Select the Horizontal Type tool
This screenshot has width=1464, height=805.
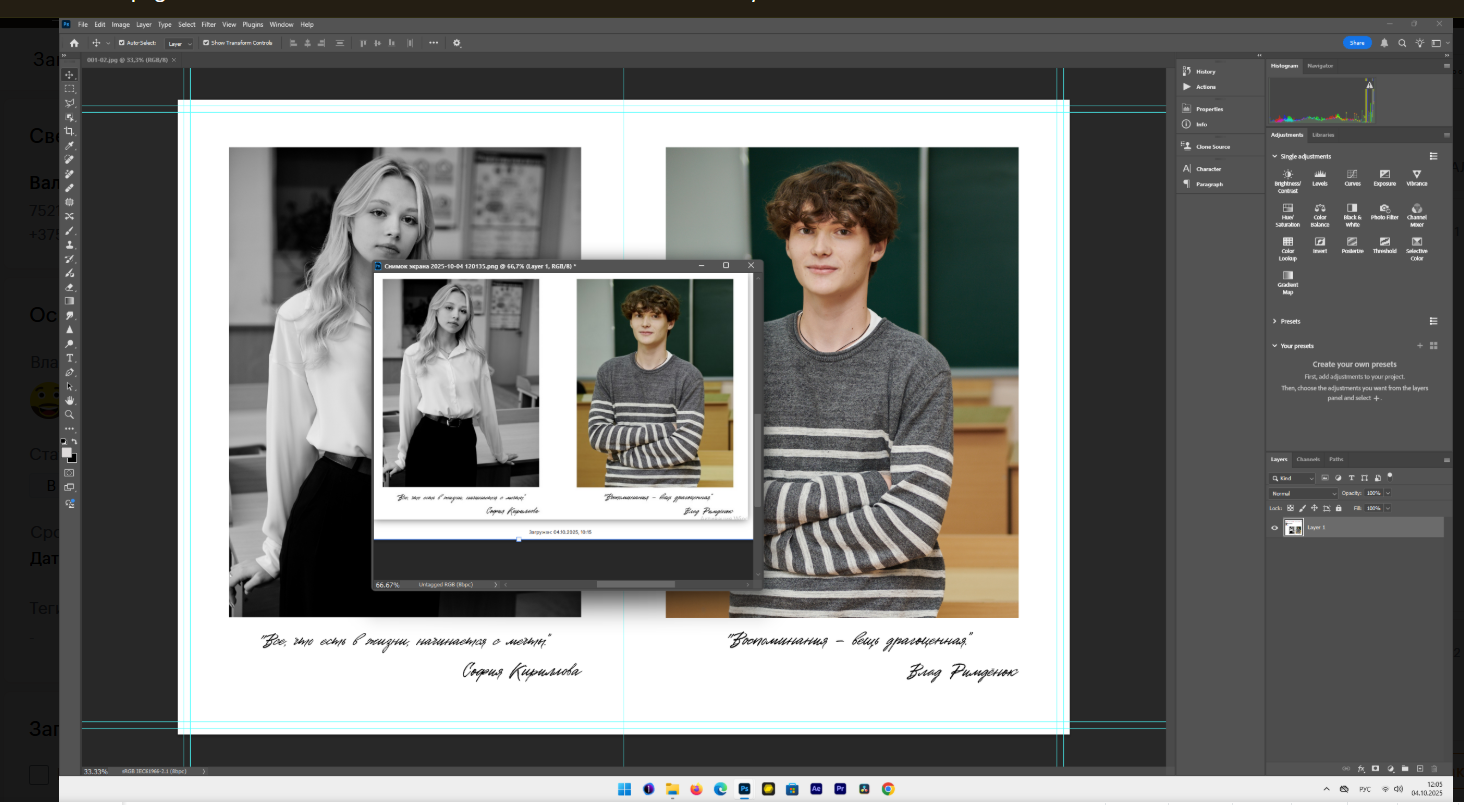(x=70, y=358)
